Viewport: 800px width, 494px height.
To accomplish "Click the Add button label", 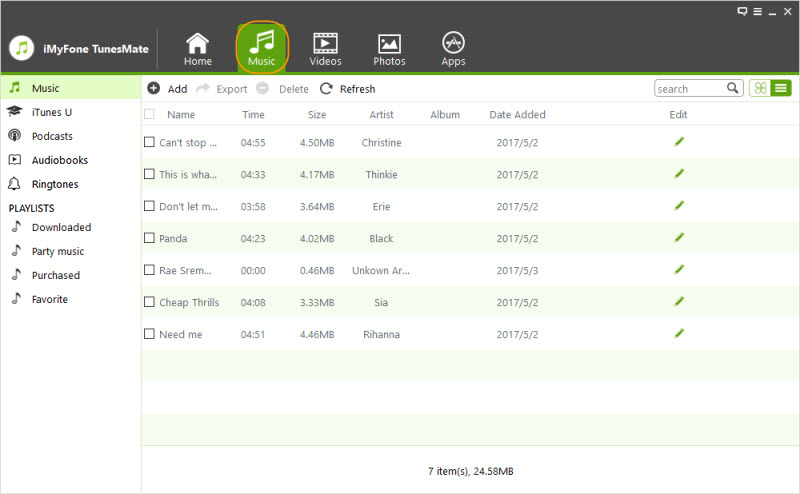I will 178,89.
